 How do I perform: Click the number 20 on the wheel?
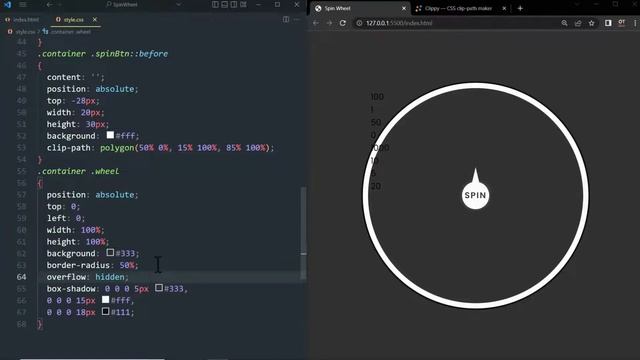pos(376,186)
